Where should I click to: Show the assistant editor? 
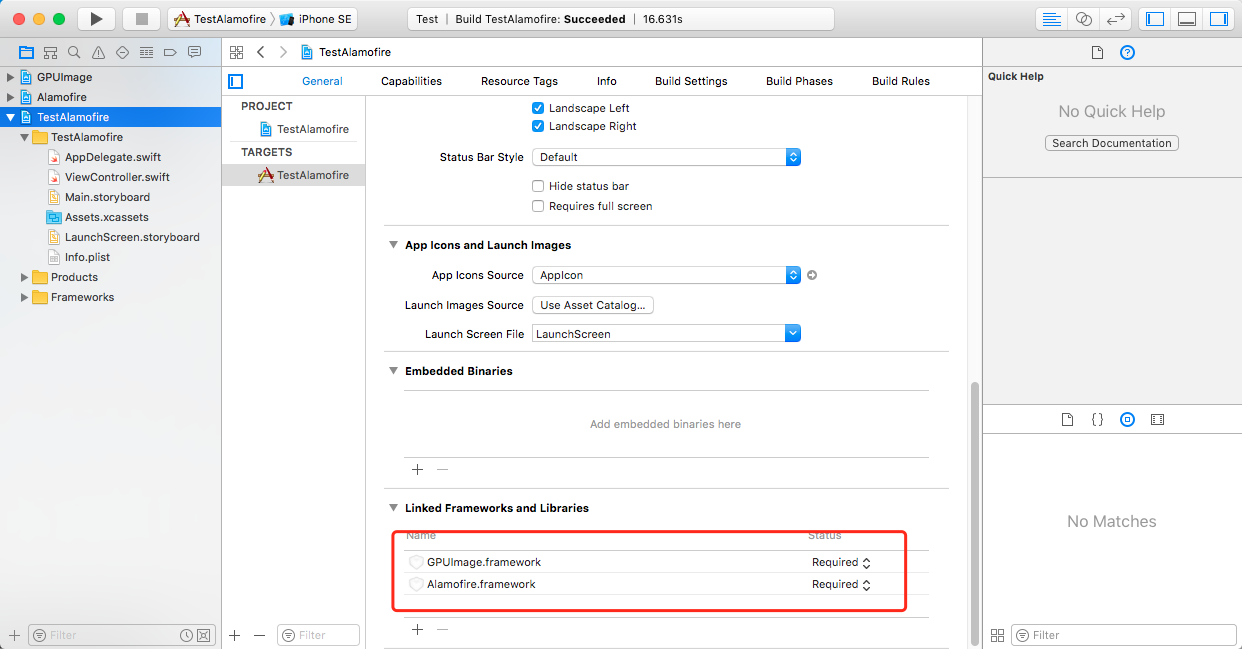click(1083, 19)
